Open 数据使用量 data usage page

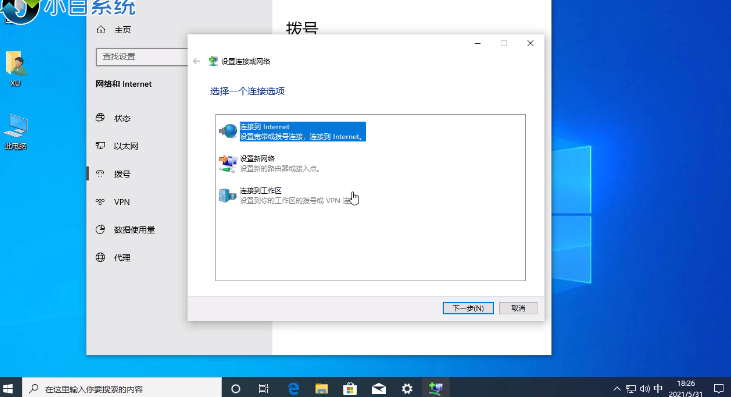134,230
